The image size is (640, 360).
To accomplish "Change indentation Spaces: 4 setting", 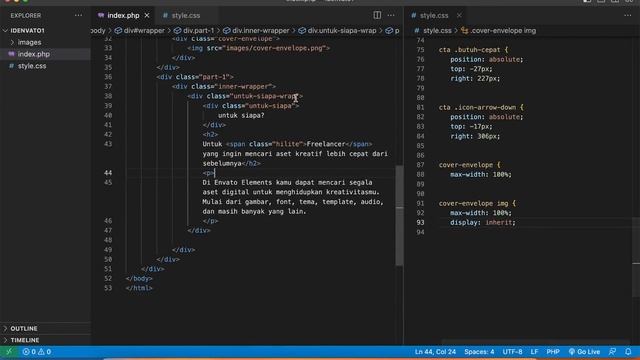I will [x=479, y=351].
